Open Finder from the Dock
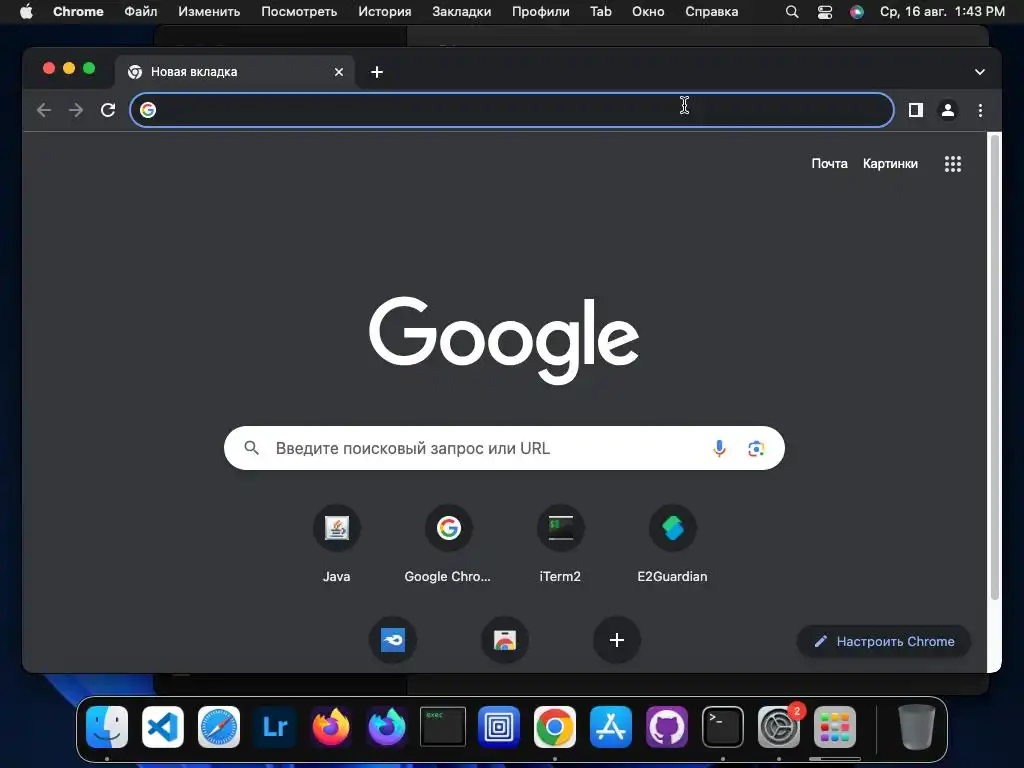Viewport: 1024px width, 768px height. (x=107, y=727)
